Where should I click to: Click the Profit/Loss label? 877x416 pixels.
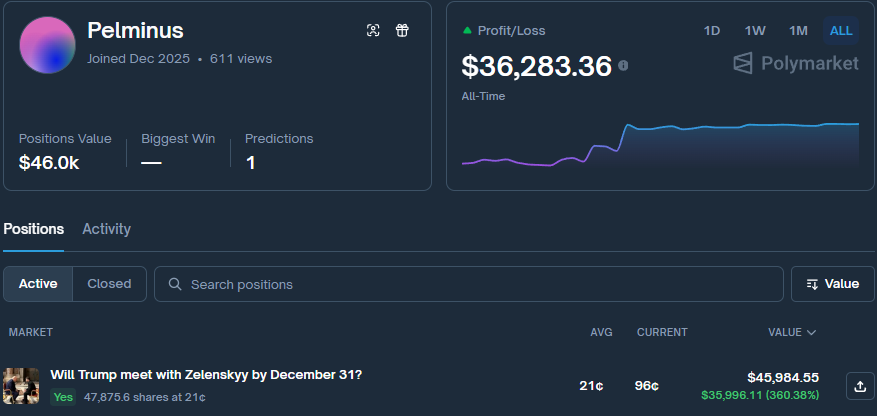(511, 31)
